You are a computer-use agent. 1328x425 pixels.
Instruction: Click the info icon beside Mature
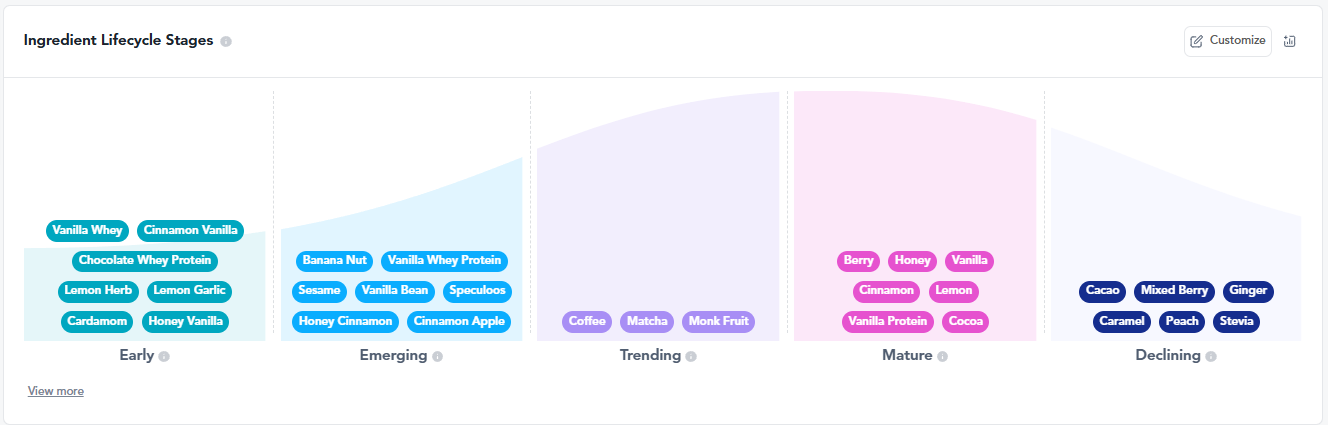point(942,356)
